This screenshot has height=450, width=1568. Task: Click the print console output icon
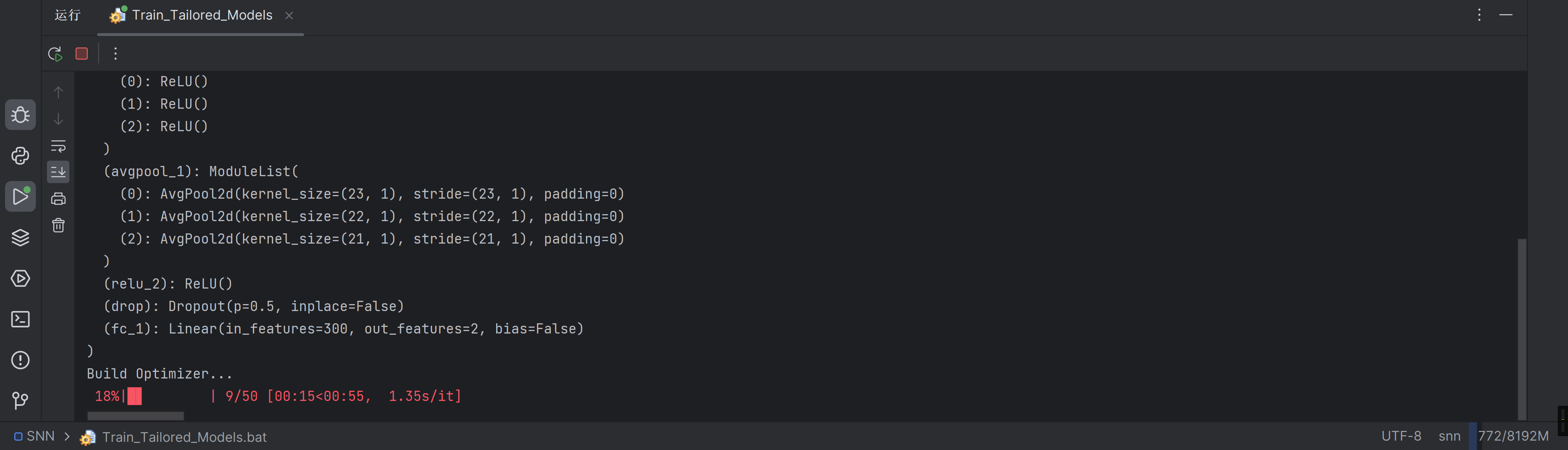[x=58, y=199]
